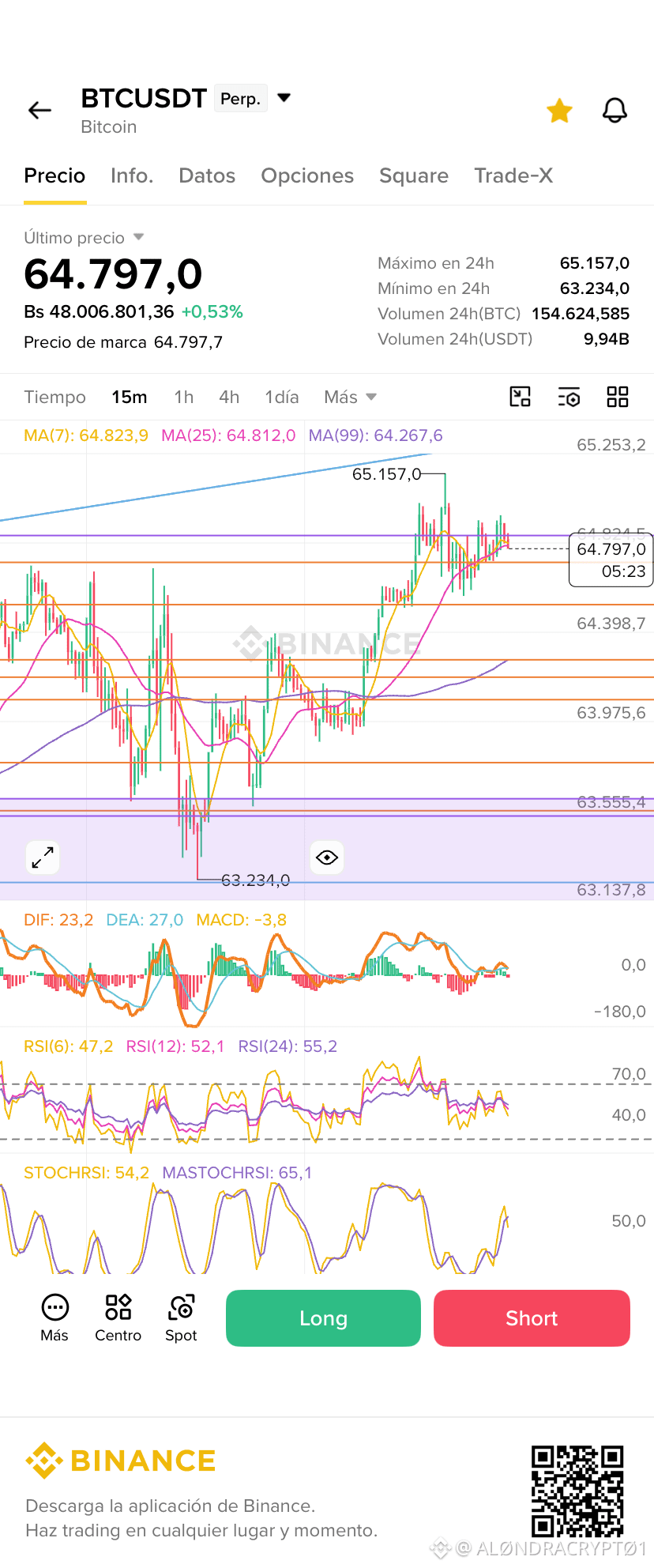Open the Datos tab

(x=207, y=175)
